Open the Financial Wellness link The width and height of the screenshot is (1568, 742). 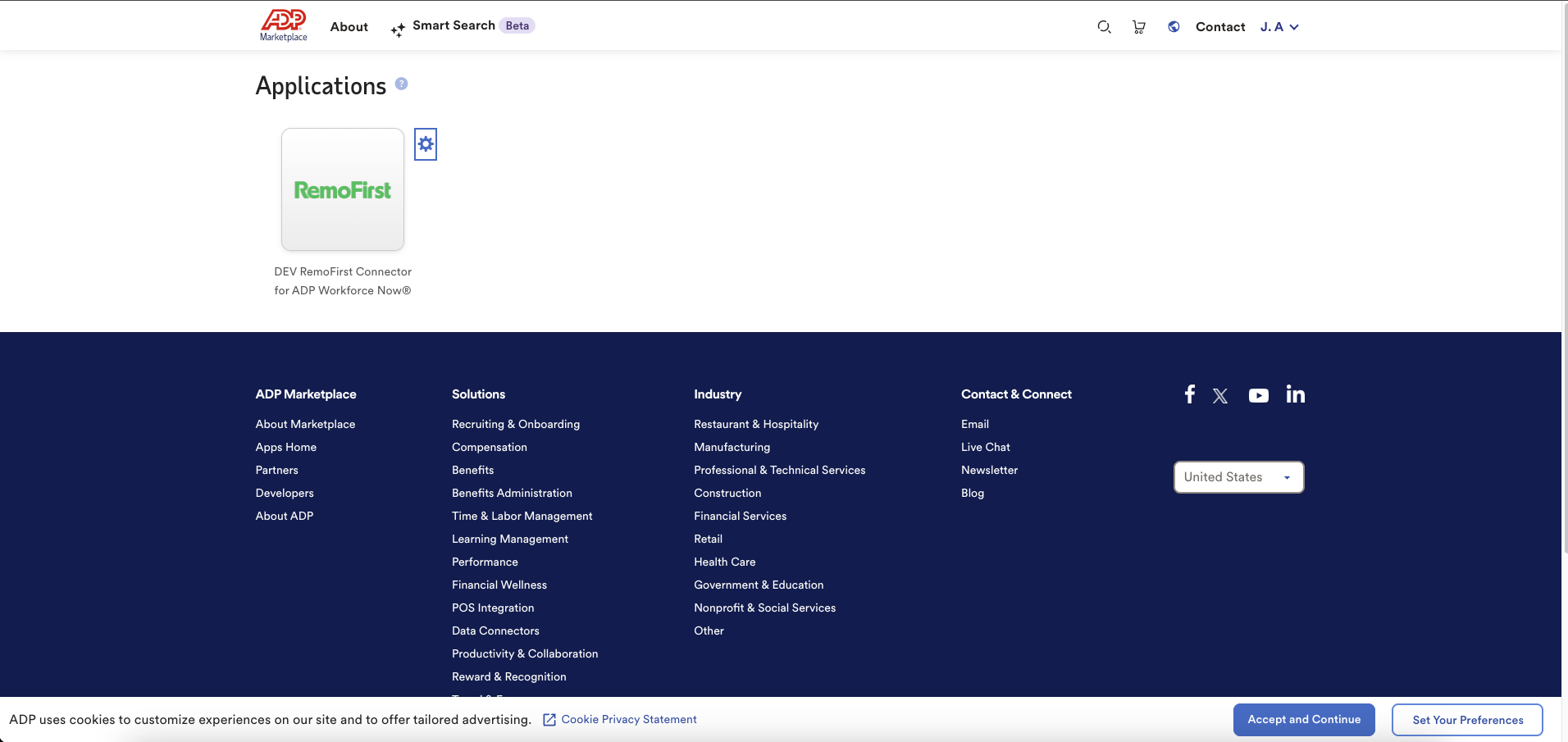pyautogui.click(x=499, y=585)
